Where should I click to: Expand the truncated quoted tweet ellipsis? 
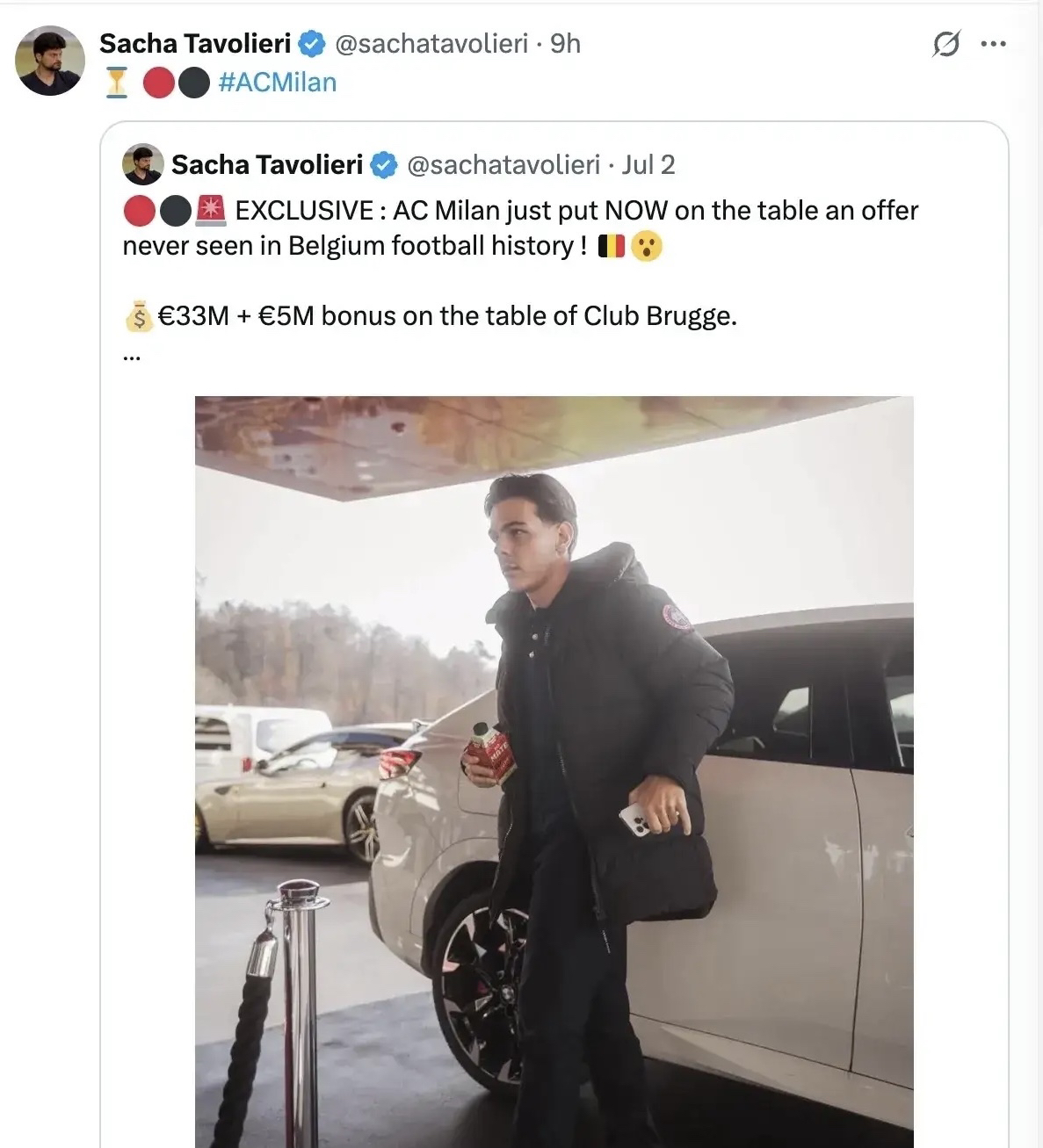pyautogui.click(x=132, y=357)
